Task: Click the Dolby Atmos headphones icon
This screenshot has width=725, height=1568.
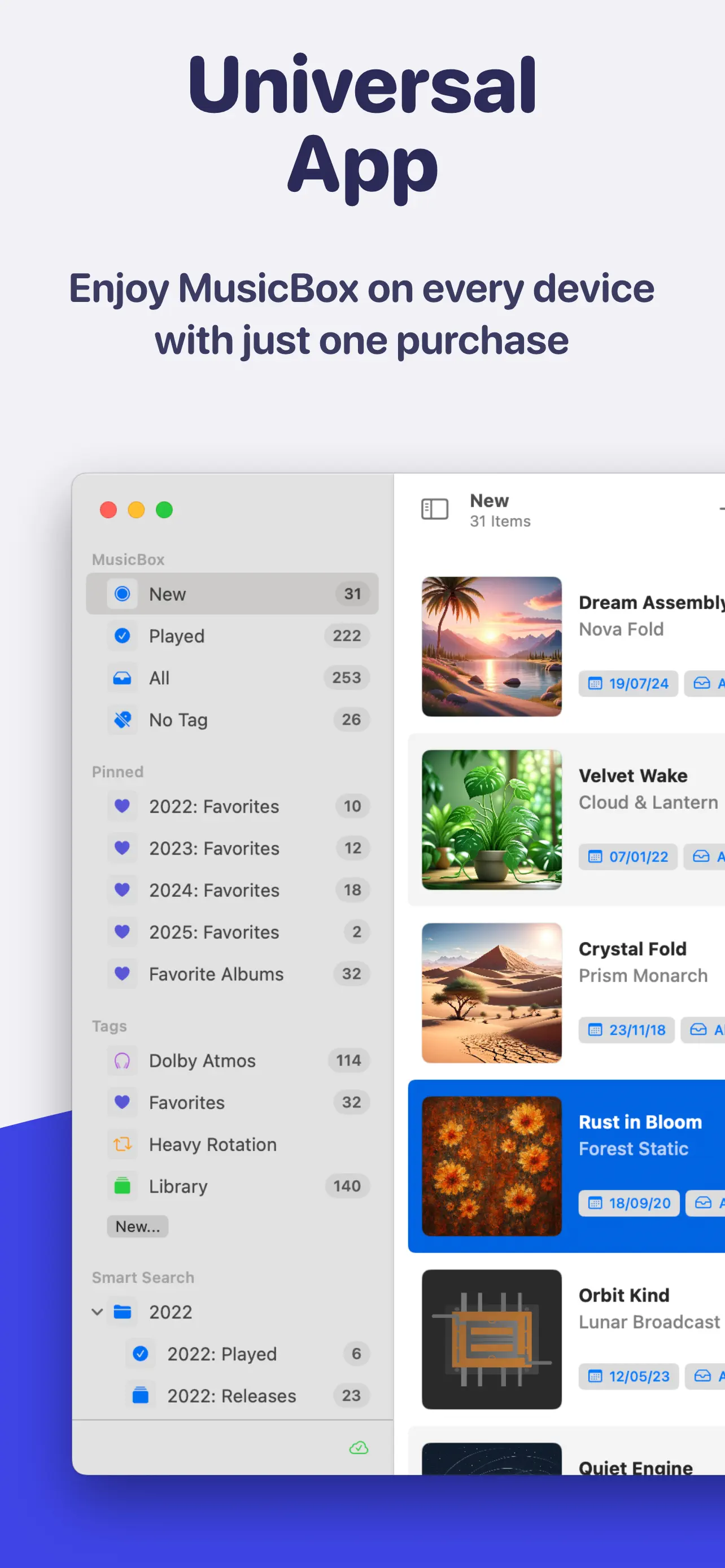Action: (x=123, y=1061)
